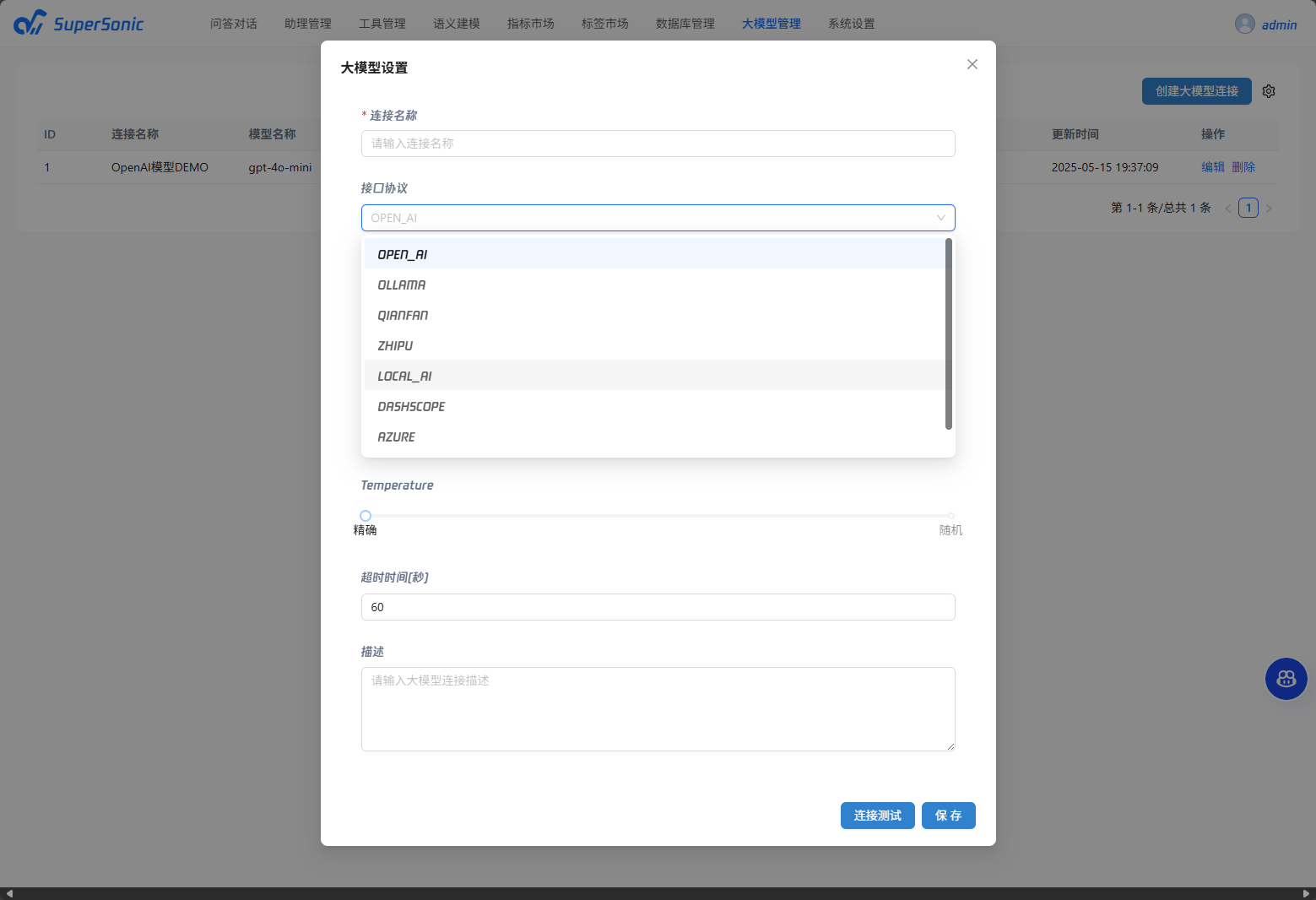
Task: Focus the 超时时间(秒) input field
Action: point(658,607)
